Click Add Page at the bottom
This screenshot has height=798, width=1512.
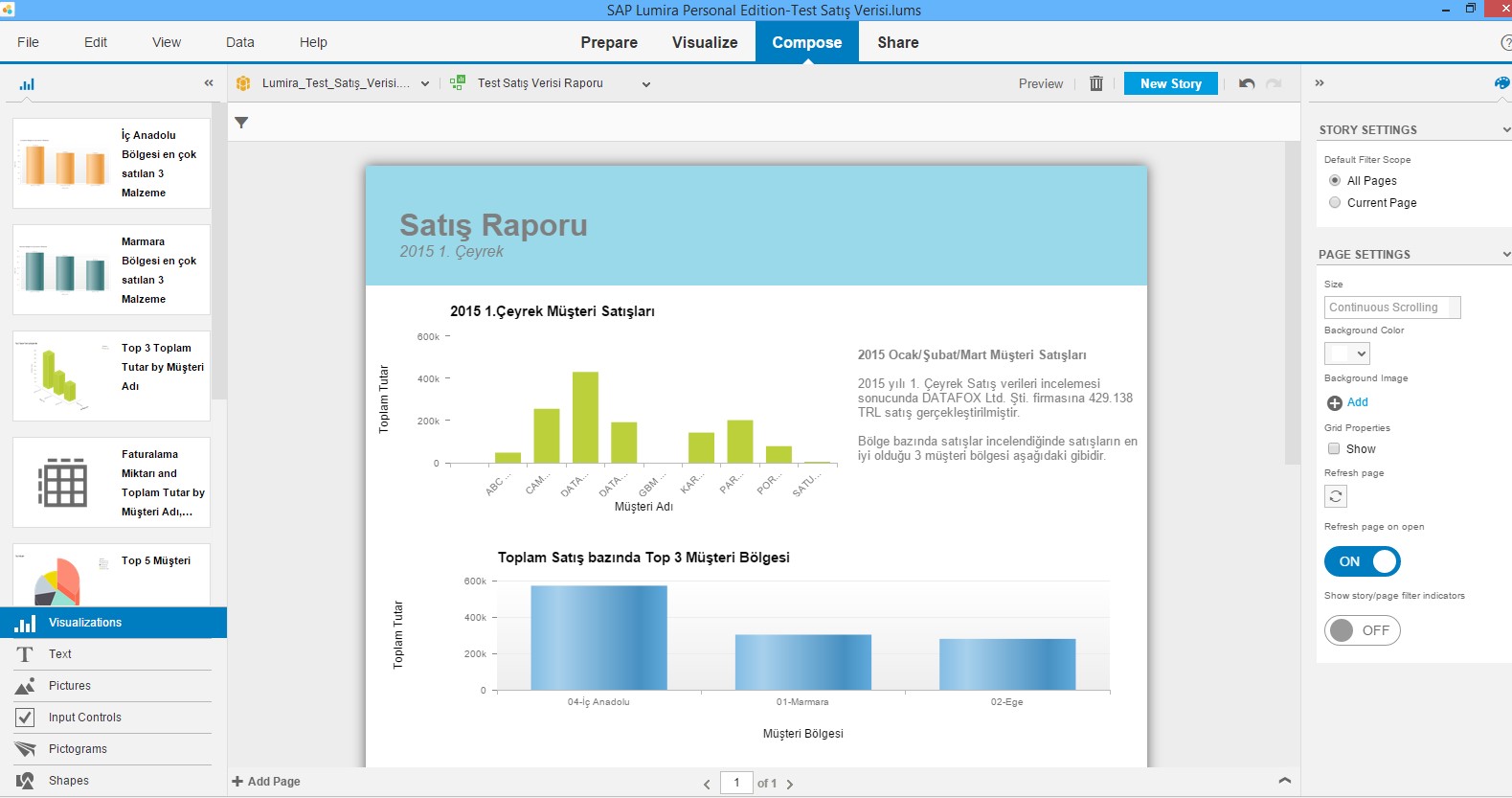click(266, 782)
